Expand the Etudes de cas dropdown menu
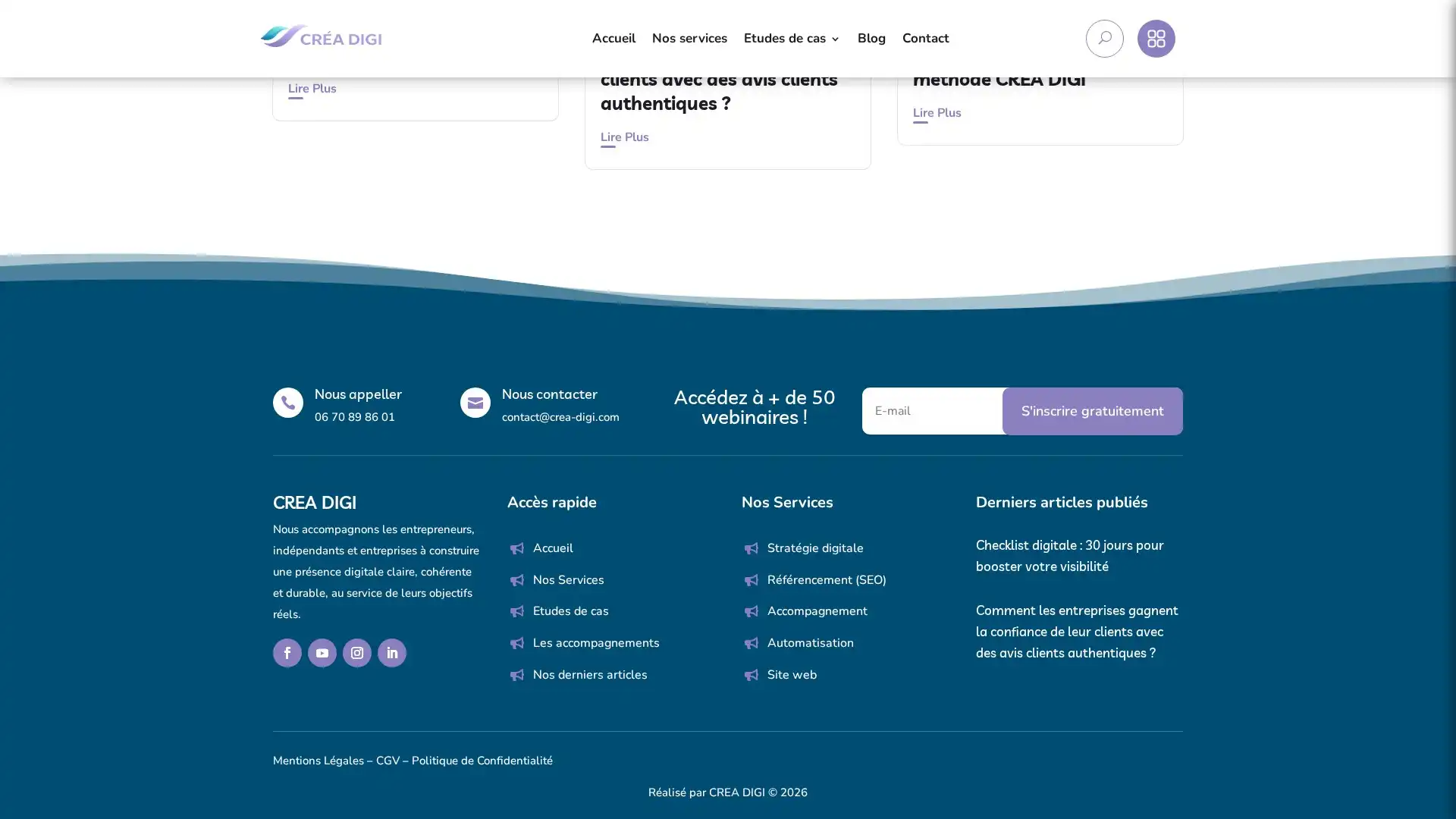The height and width of the screenshot is (819, 1456). (x=792, y=39)
